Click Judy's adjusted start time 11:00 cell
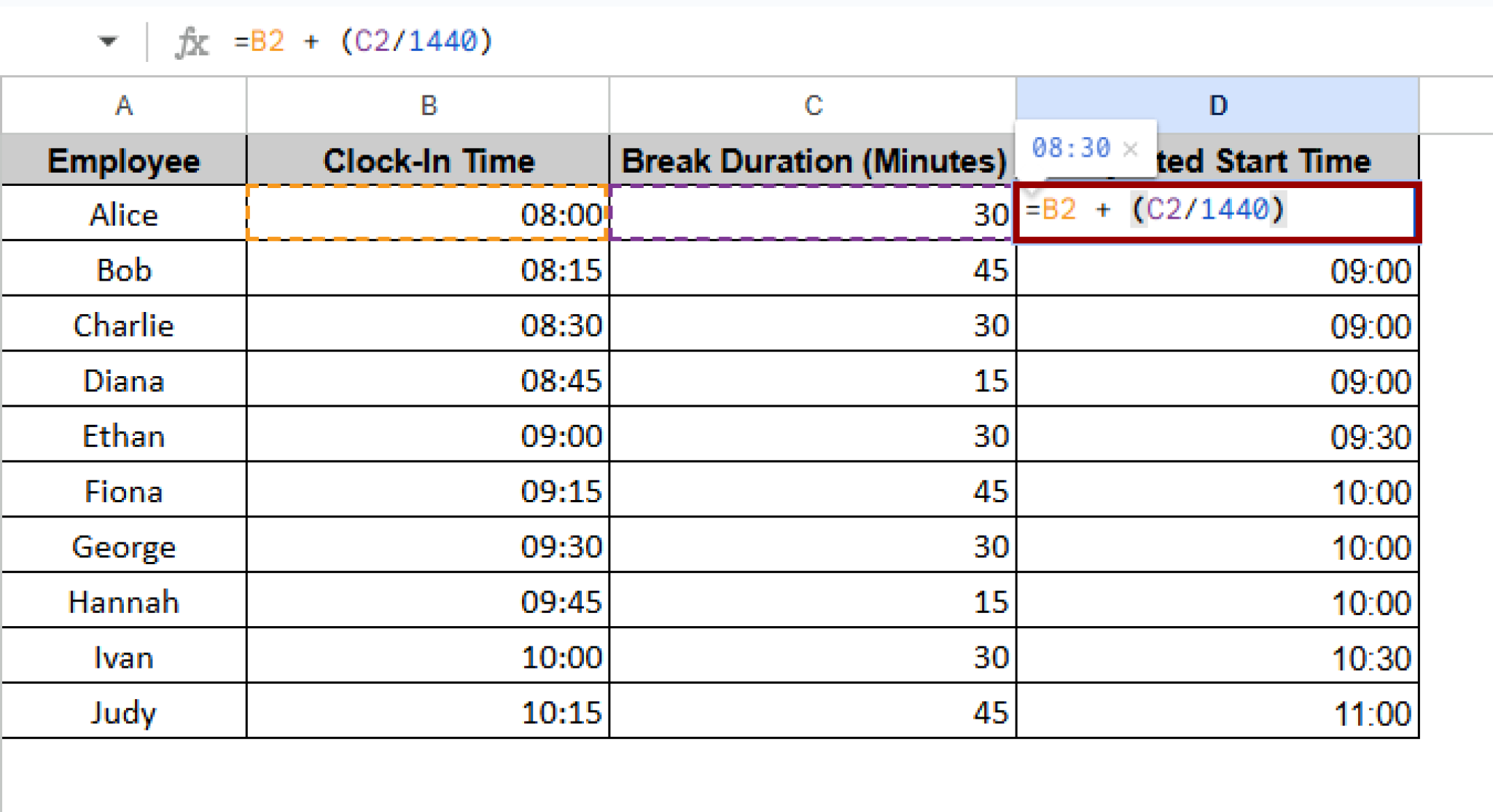 click(x=1217, y=712)
